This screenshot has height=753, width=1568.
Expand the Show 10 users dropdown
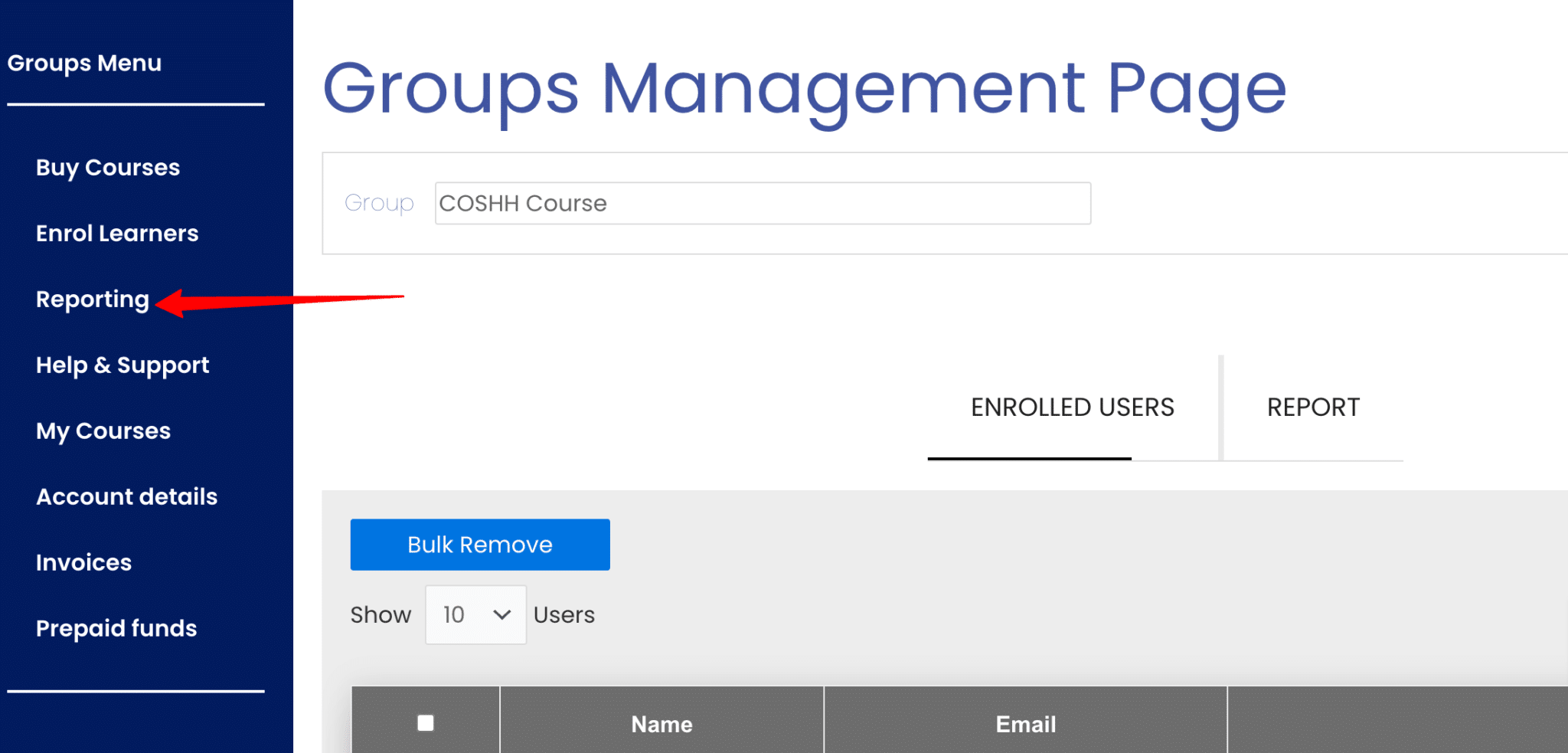coord(475,615)
